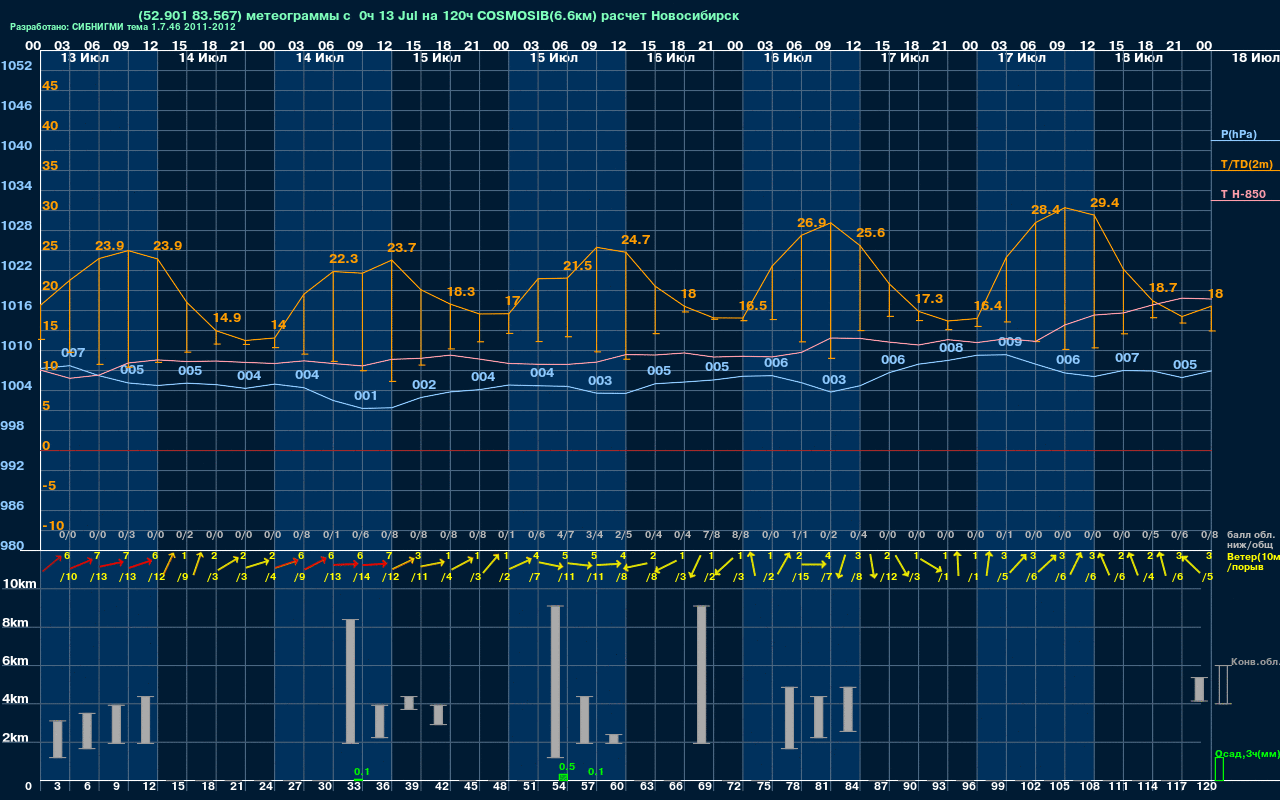Click the -10 temperature axis label
Viewport: 1280px width, 800px height.
(53, 526)
